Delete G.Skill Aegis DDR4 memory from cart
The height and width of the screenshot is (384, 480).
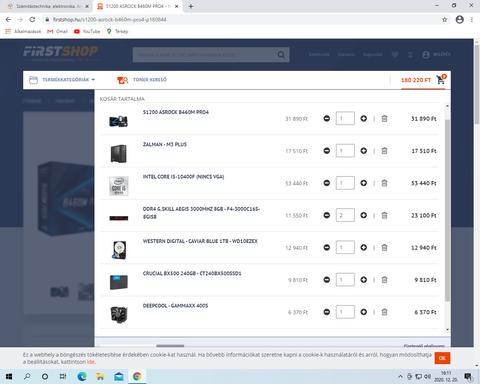[x=384, y=215]
